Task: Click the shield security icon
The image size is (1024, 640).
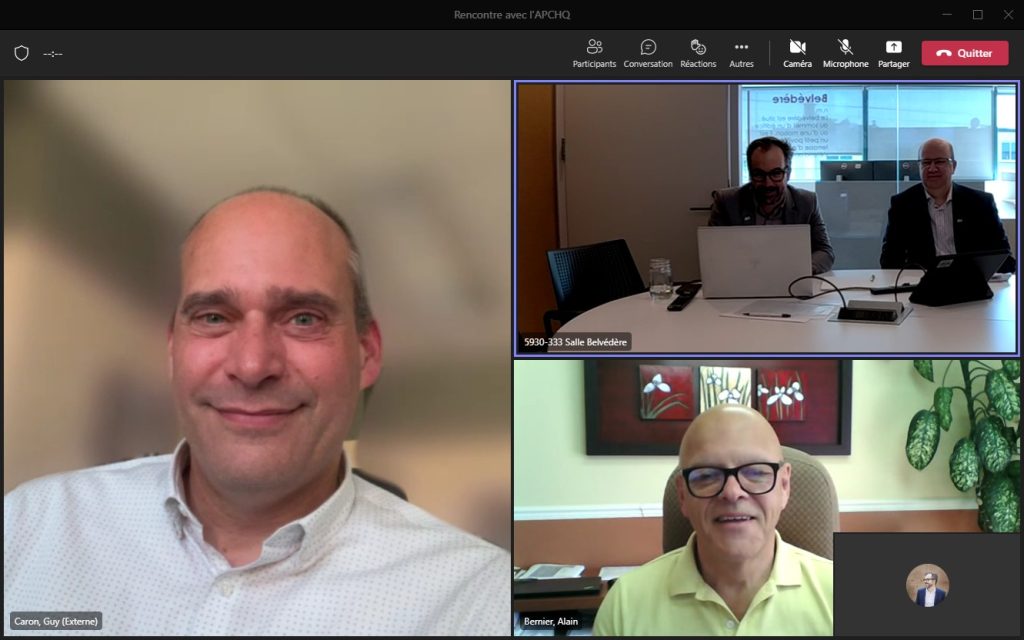Action: coord(21,53)
